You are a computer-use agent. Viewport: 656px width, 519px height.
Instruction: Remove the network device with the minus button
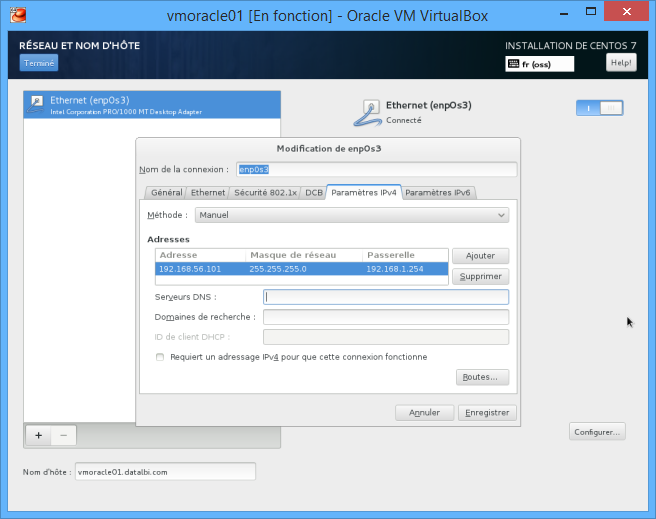tap(64, 435)
